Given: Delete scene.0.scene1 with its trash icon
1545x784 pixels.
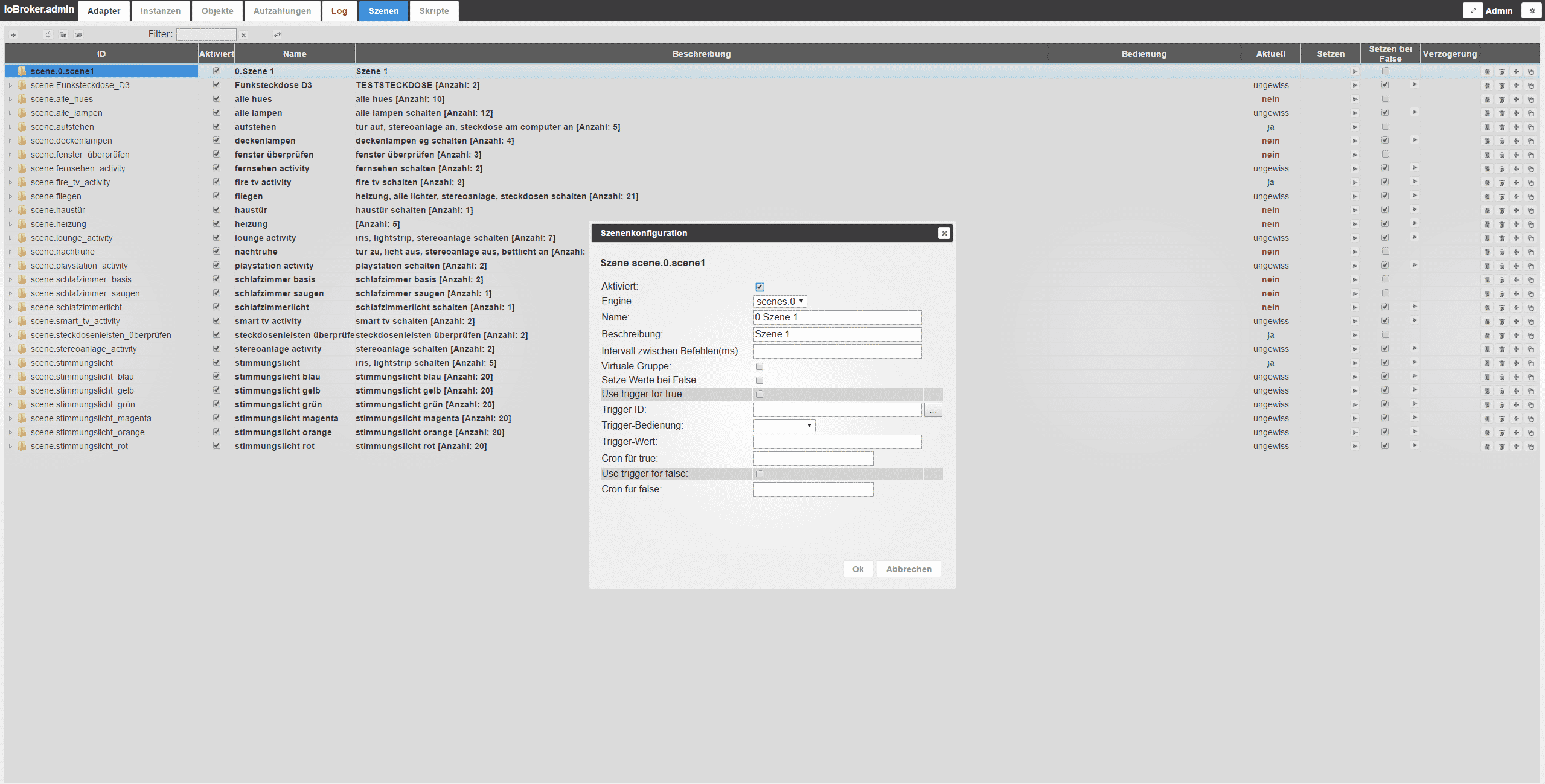Looking at the screenshot, I should (1502, 72).
